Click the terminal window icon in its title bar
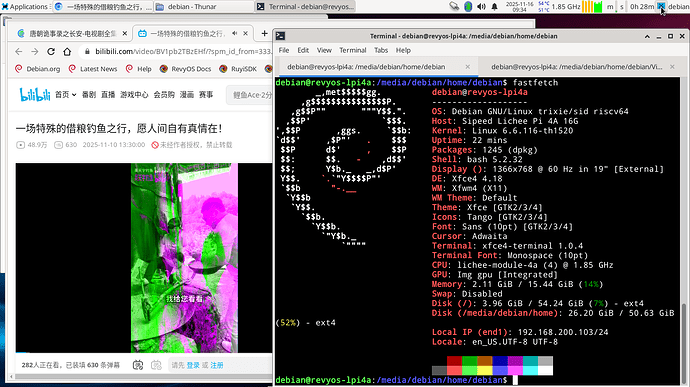Viewport: 690px width, 387px height. [x=281, y=36]
